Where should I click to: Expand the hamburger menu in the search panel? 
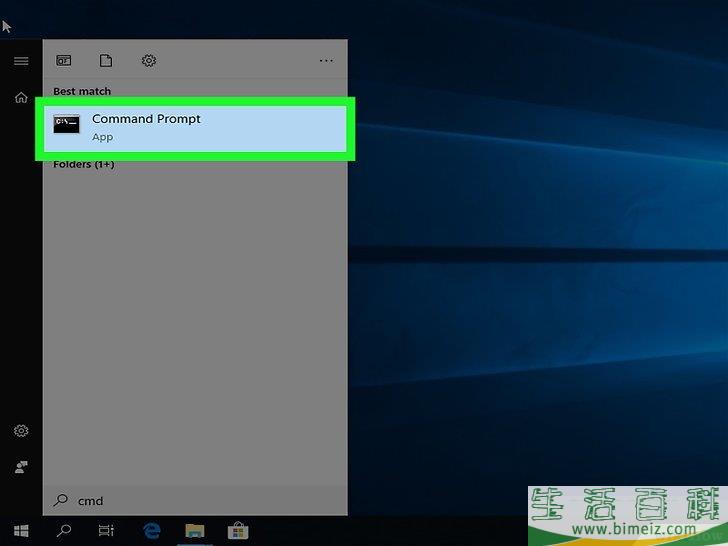[x=21, y=61]
